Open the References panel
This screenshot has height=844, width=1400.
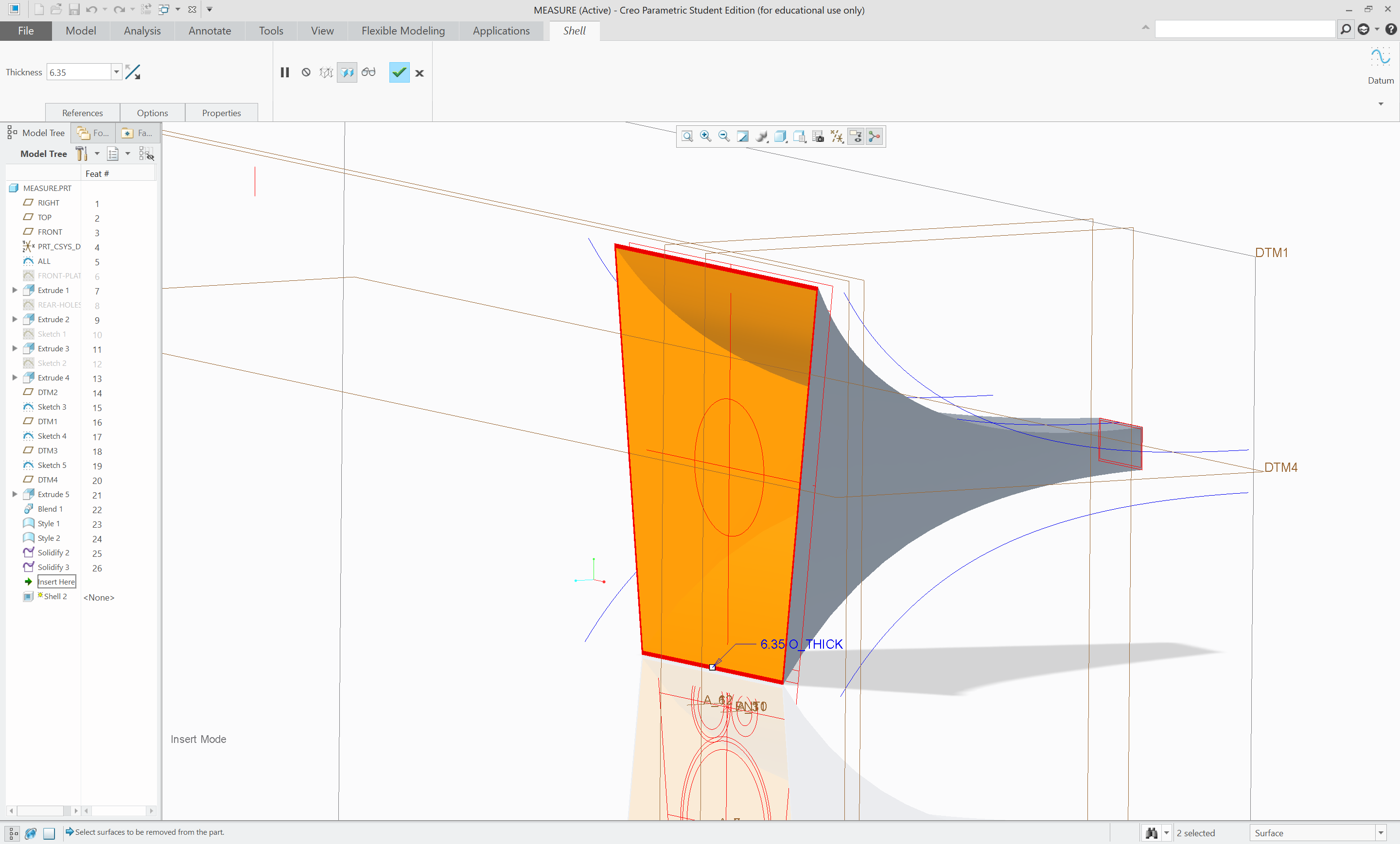[82, 113]
